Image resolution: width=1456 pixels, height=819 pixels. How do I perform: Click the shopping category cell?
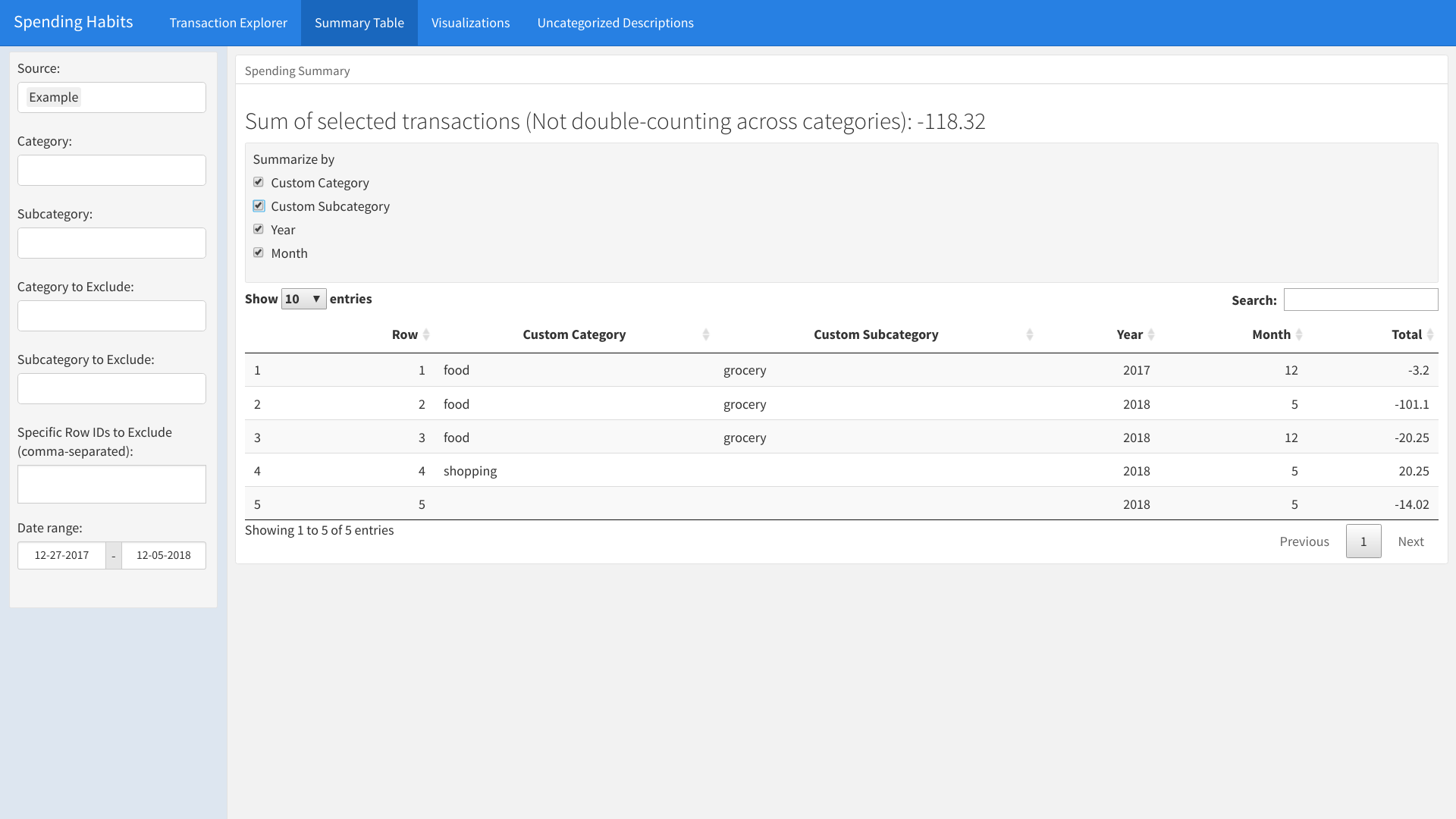pyautogui.click(x=470, y=471)
